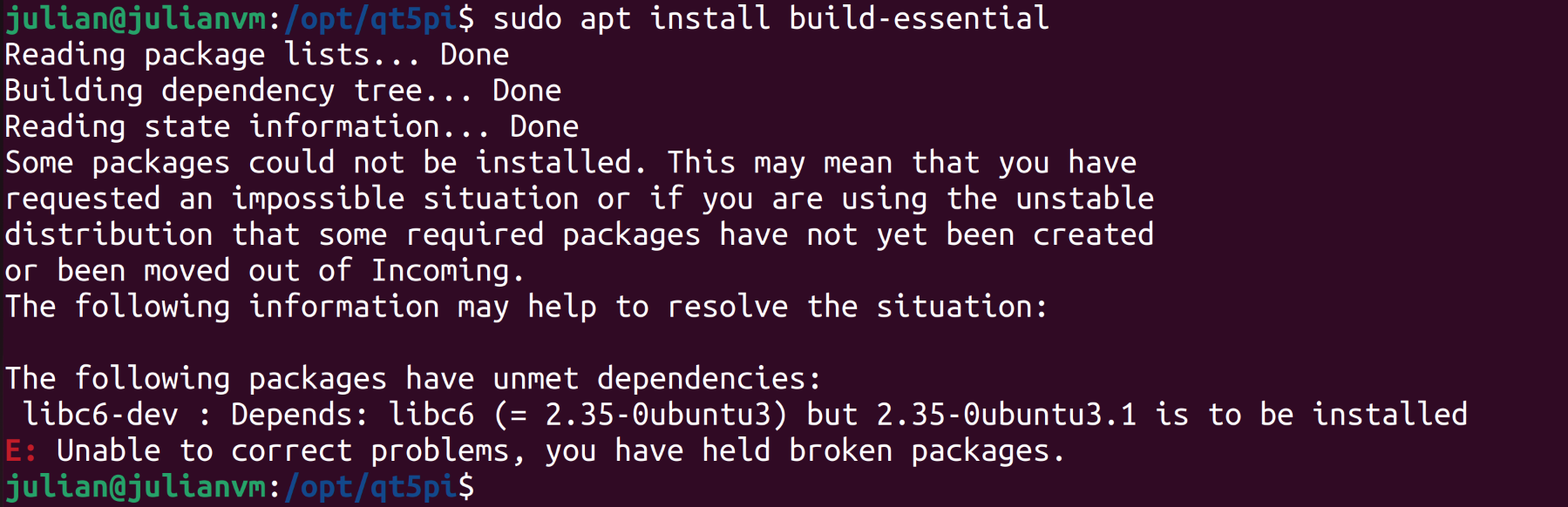Click the top julian@julianvm prompt username
Viewport: 1568px width, 507px height.
pos(135,18)
